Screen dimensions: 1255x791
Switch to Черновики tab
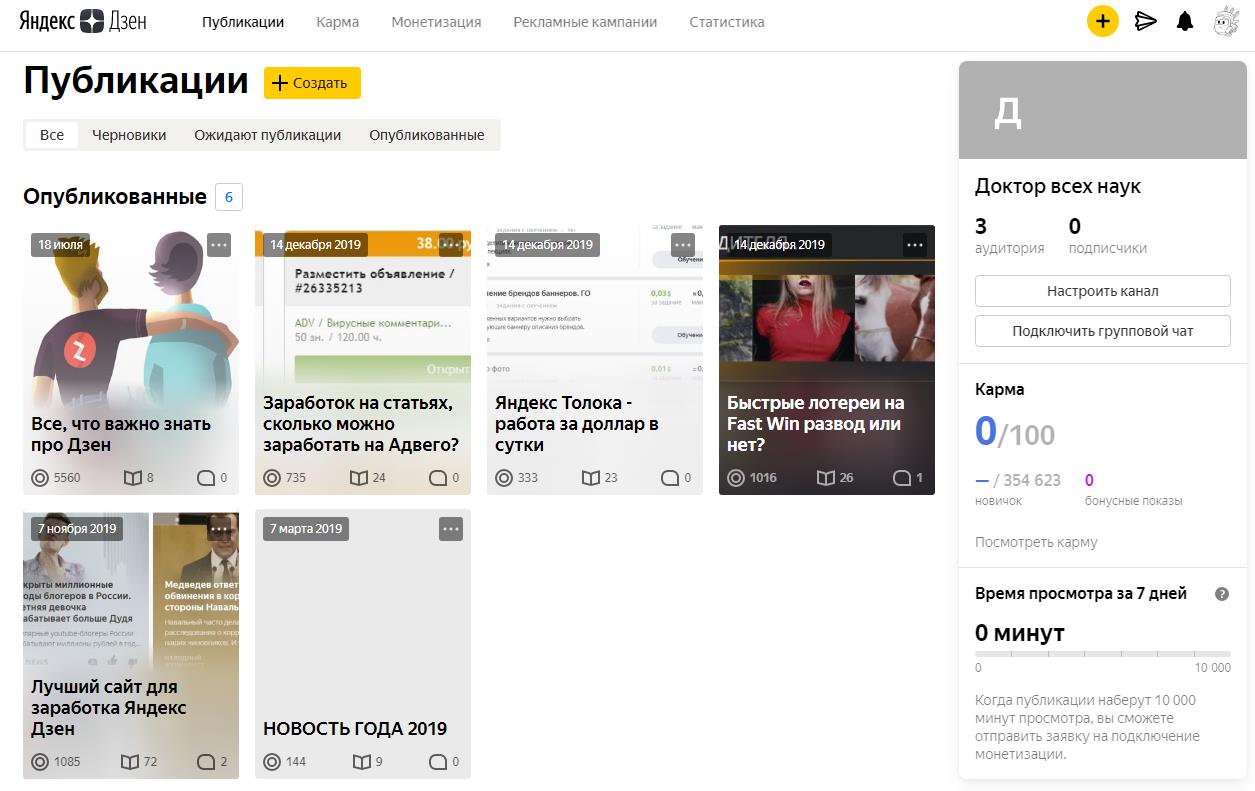[129, 135]
